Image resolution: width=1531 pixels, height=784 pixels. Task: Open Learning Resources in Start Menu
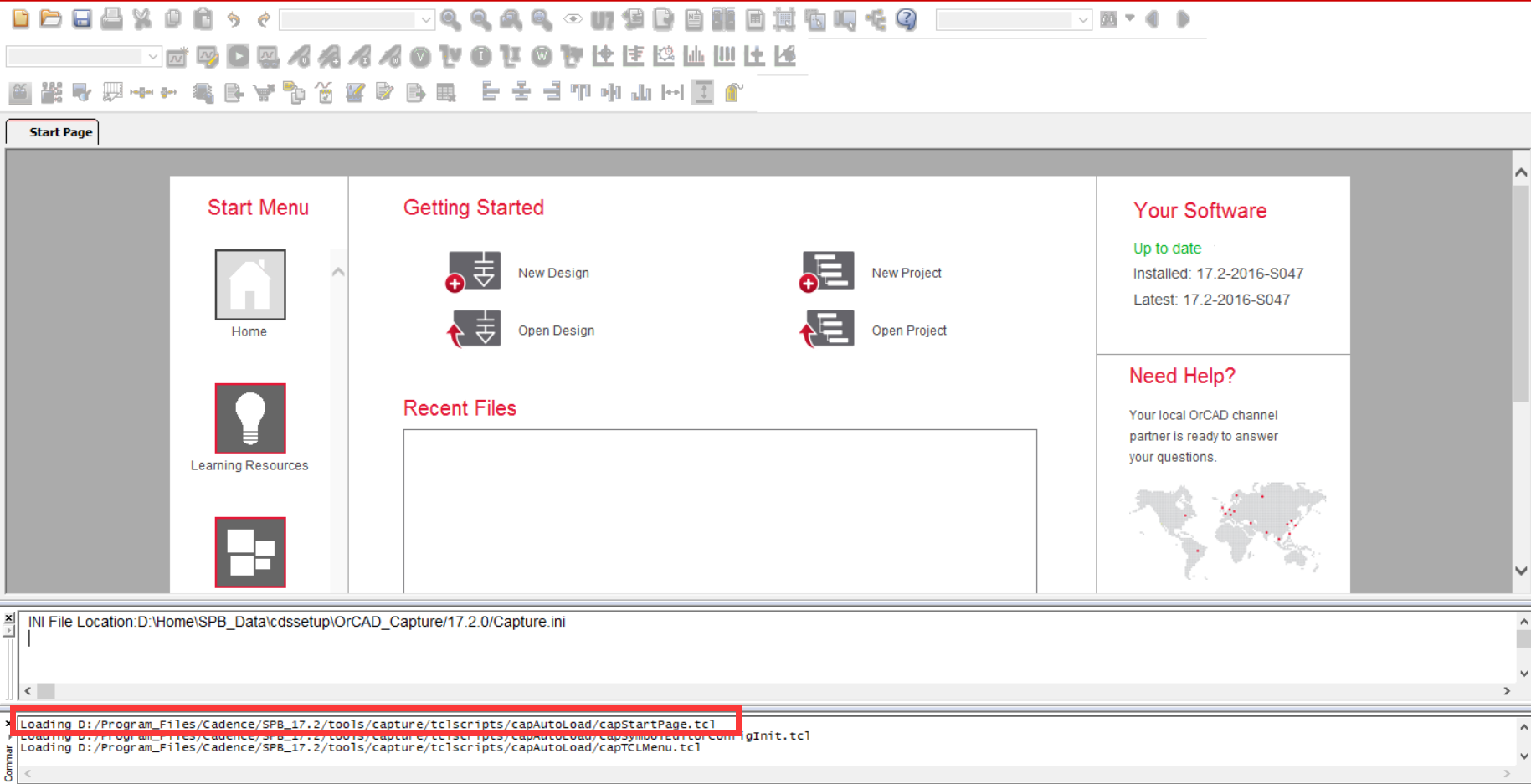pos(249,418)
